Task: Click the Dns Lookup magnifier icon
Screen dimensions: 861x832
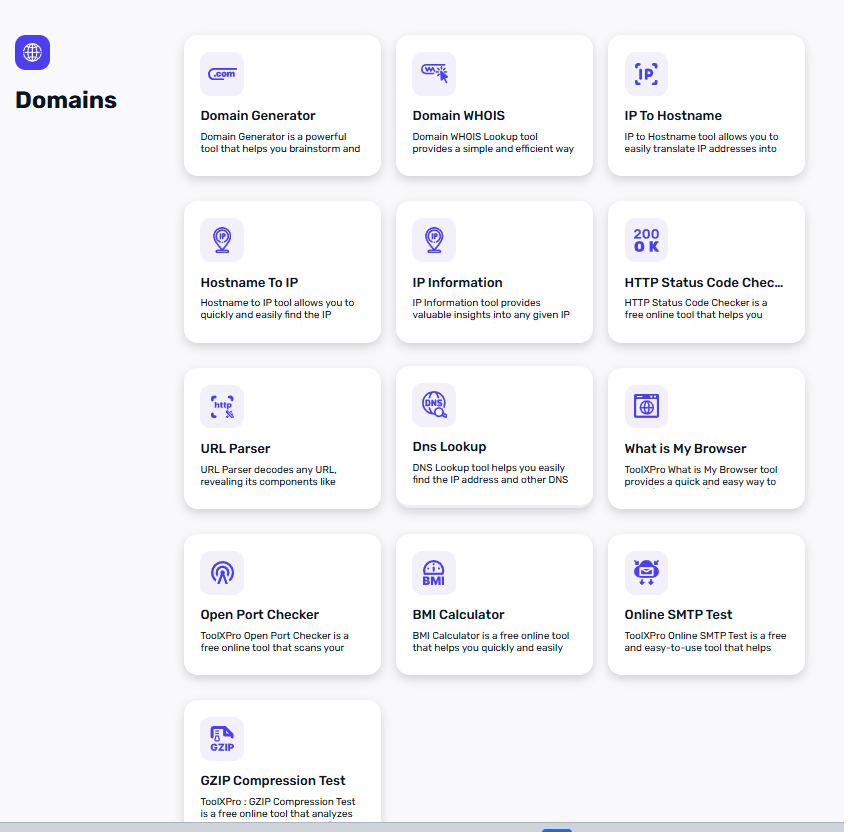Action: (x=433, y=406)
